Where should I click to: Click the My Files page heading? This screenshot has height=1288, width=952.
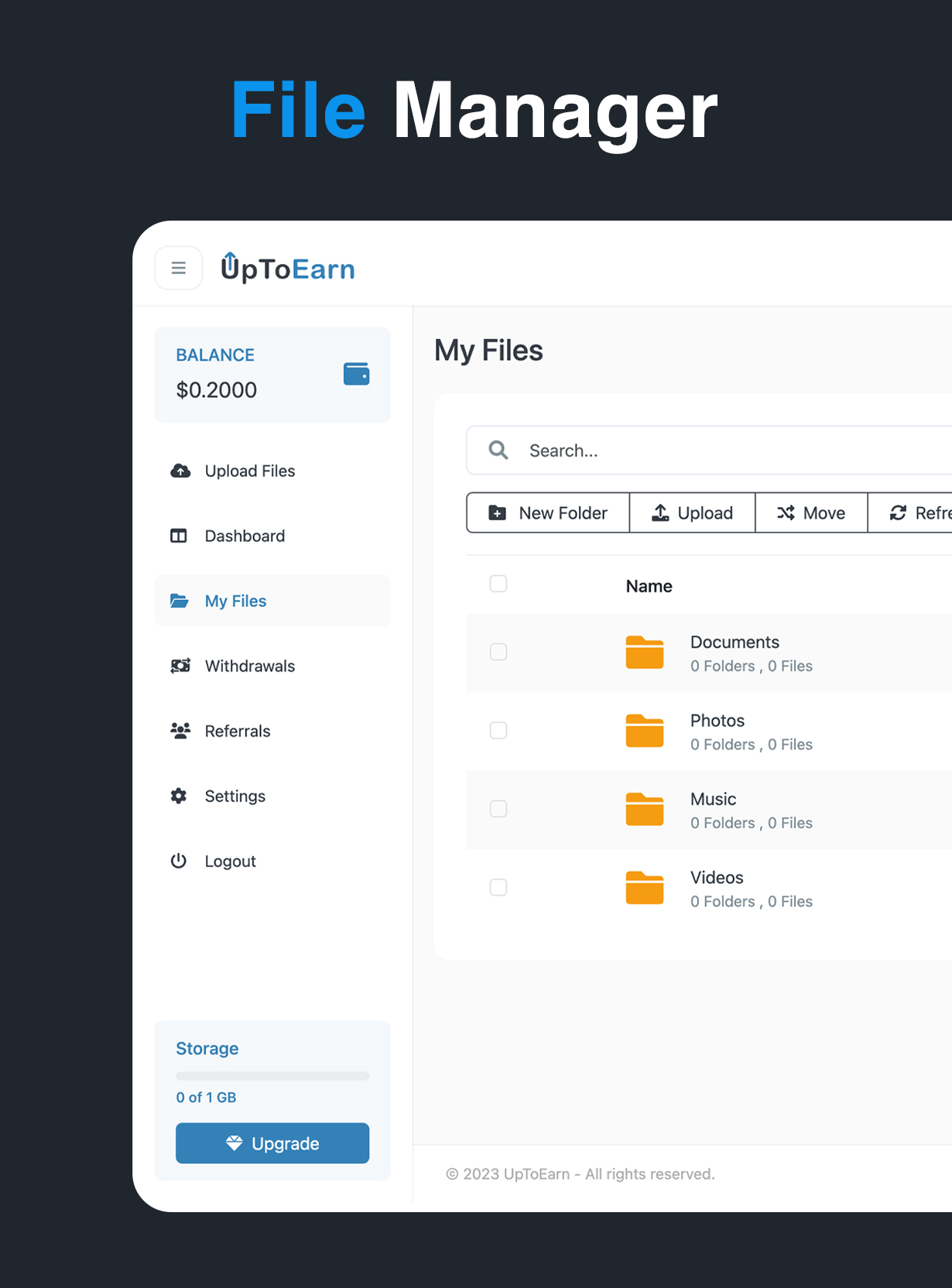[488, 351]
